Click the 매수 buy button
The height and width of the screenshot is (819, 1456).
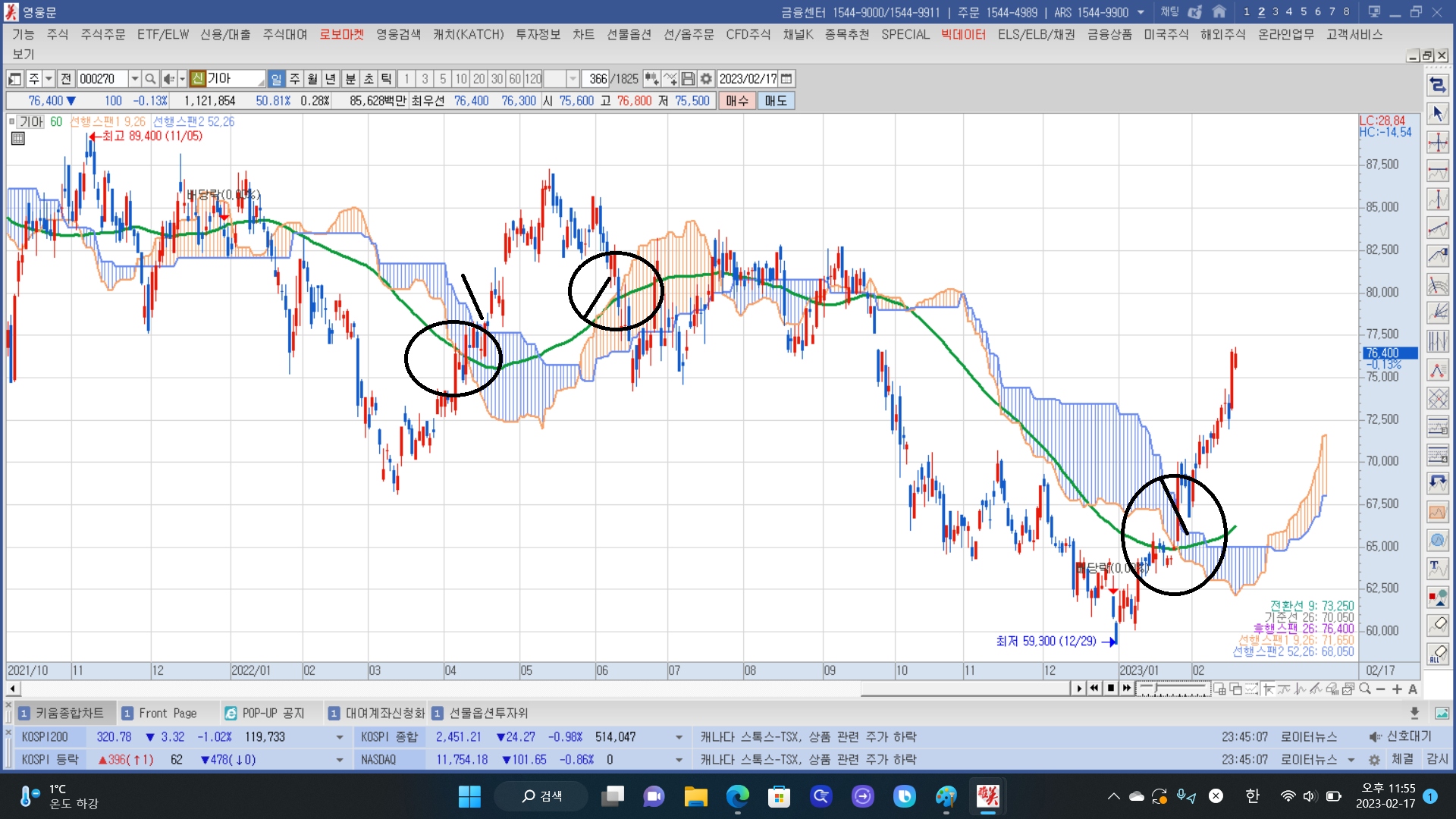pyautogui.click(x=736, y=101)
